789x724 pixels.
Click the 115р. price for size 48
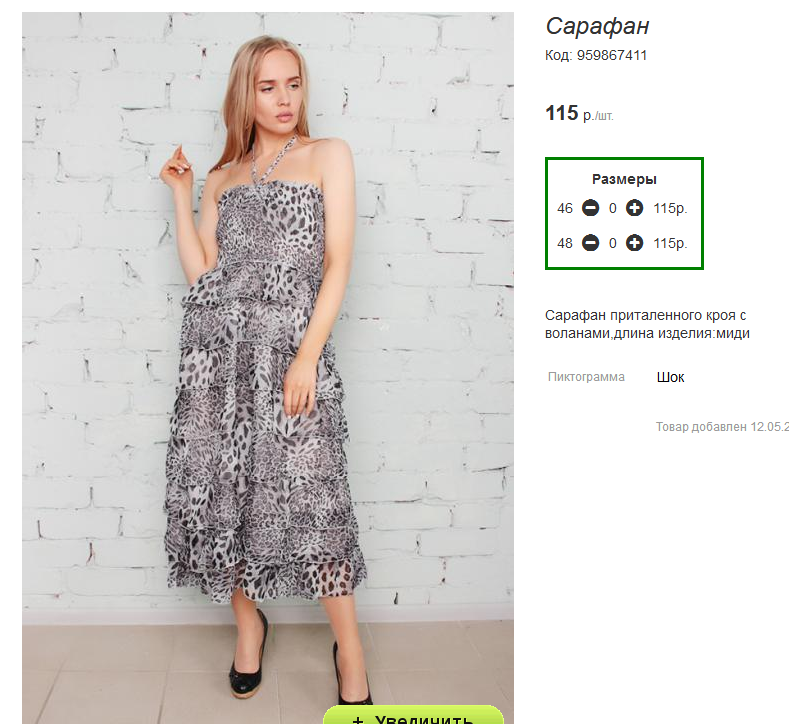point(670,243)
